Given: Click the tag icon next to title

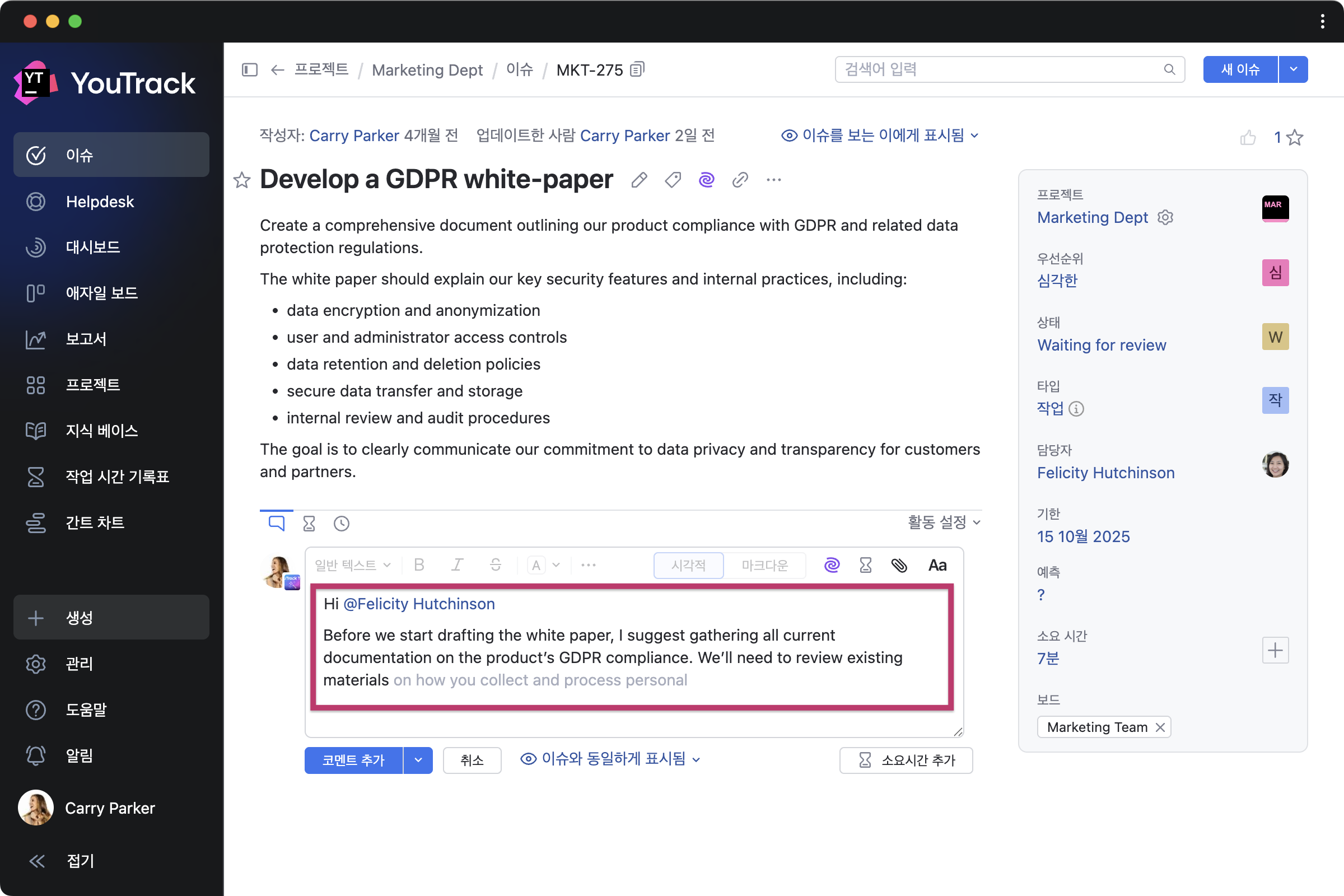Looking at the screenshot, I should (x=673, y=180).
